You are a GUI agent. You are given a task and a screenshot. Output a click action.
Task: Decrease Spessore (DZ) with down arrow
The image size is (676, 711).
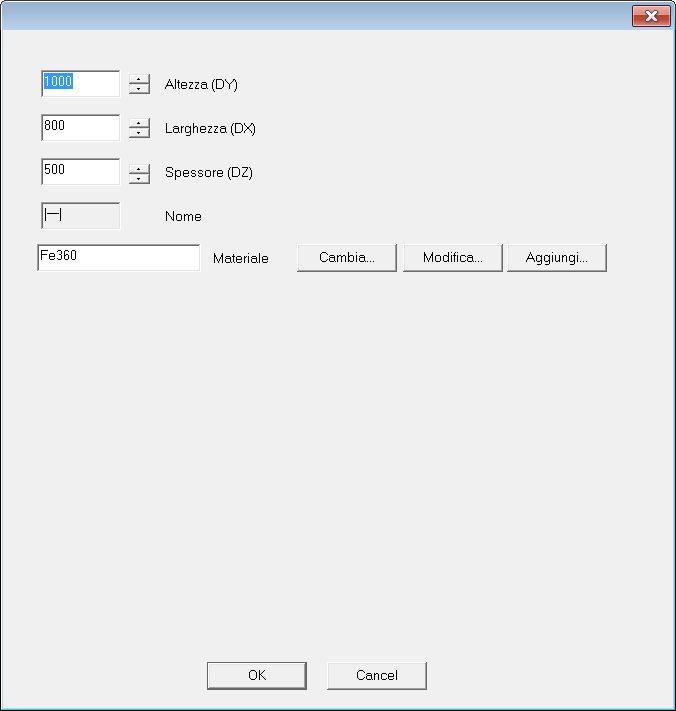click(x=139, y=177)
